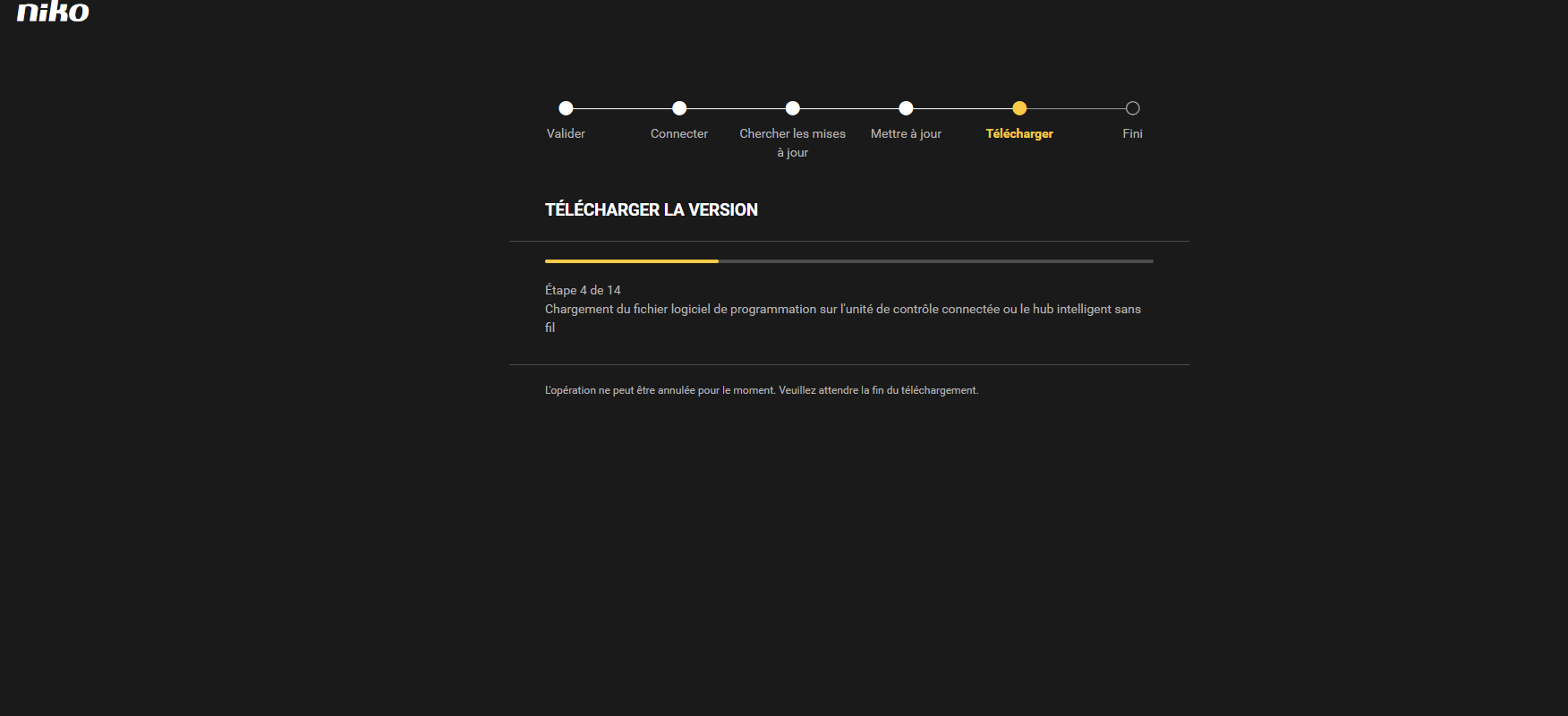1568x716 pixels.
Task: Click the Valider step label
Action: [566, 133]
